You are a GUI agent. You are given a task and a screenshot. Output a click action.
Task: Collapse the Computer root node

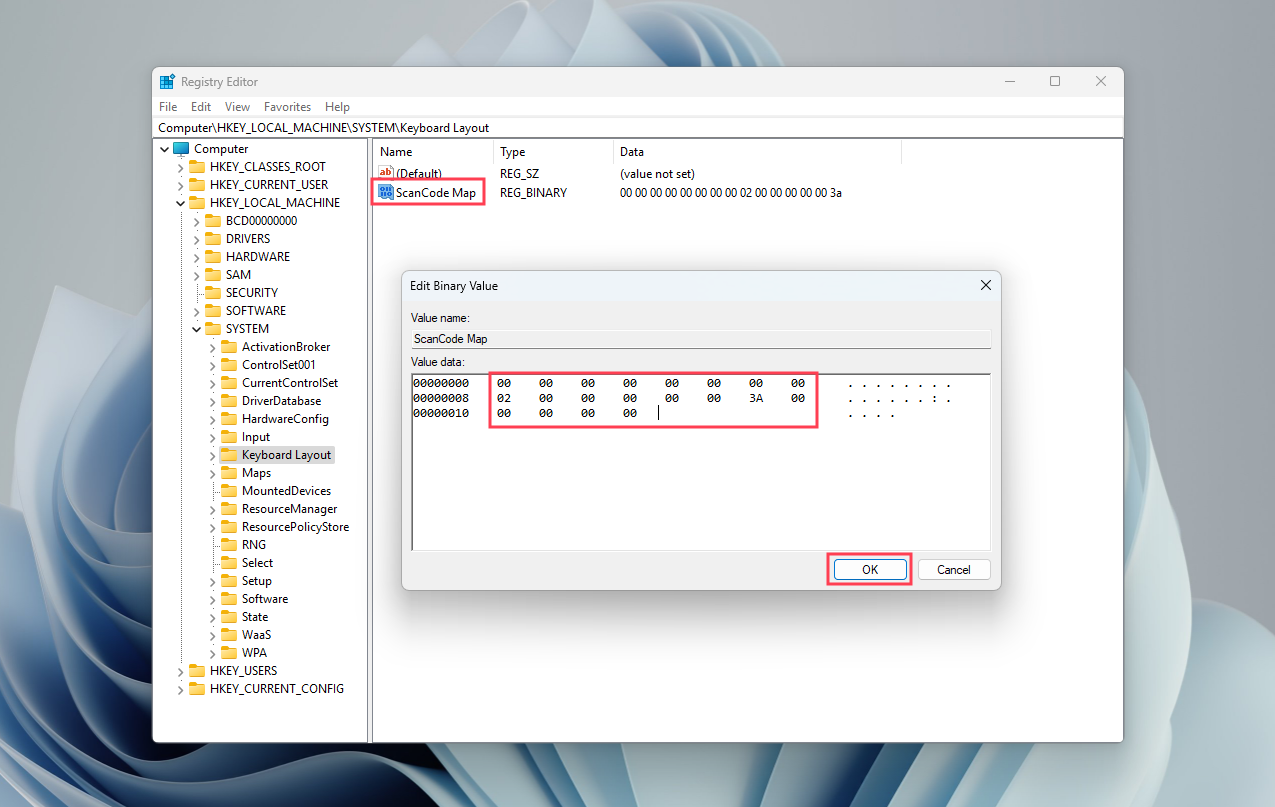[x=165, y=149]
